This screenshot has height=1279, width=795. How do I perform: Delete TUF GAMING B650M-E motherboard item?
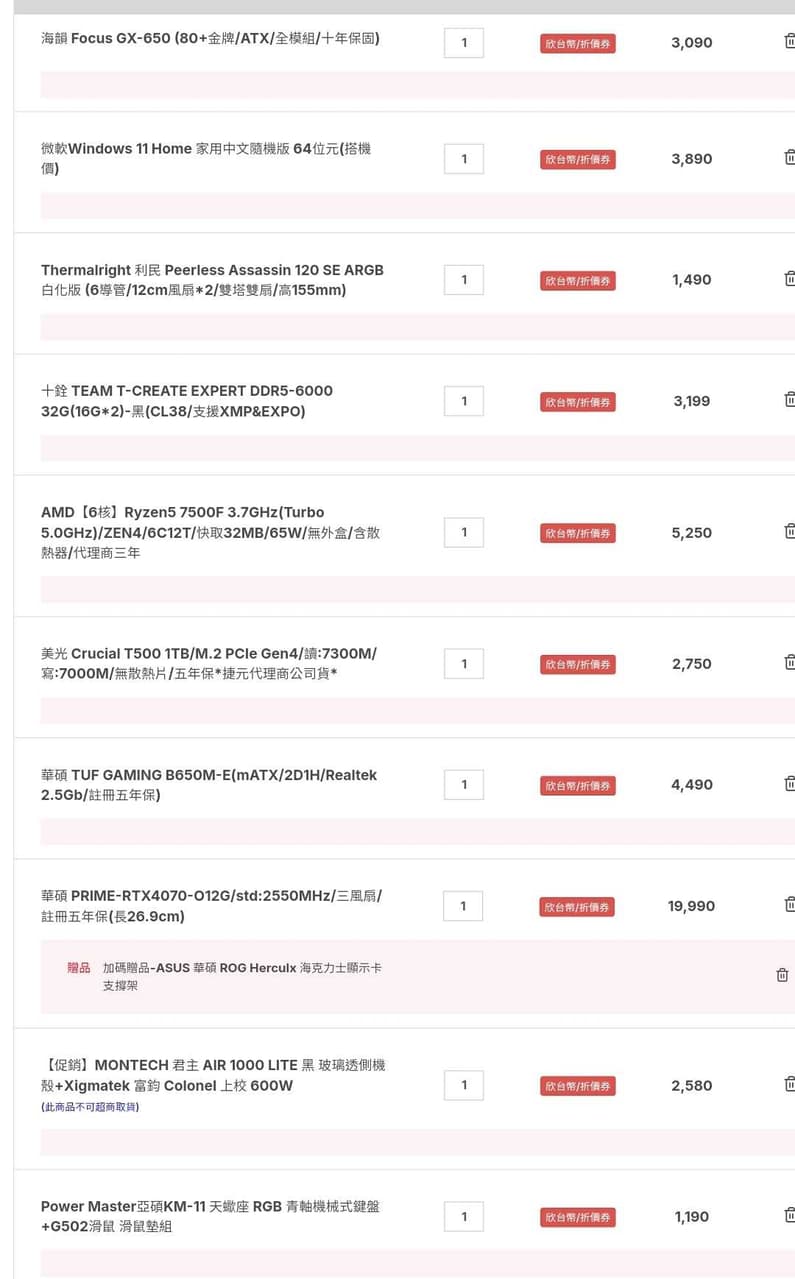click(789, 784)
